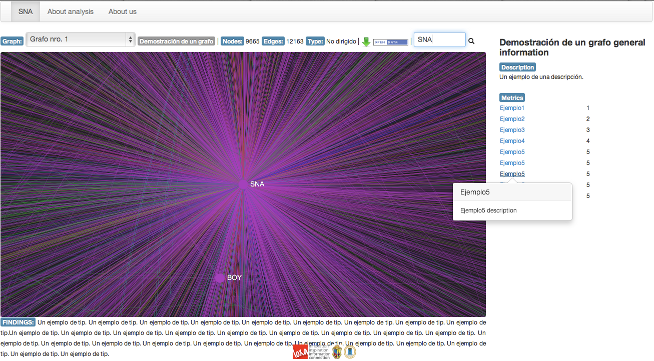Click inside the SNA search field
Image resolution: width=654 pixels, height=361 pixels.
click(x=440, y=40)
